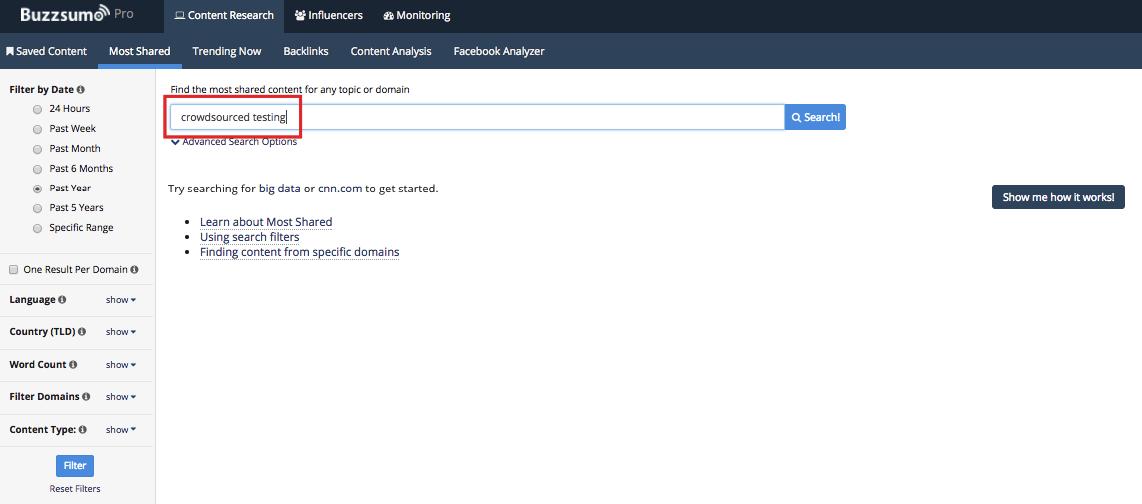Select the 24 Hours date filter
The width and height of the screenshot is (1142, 504).
click(38, 109)
